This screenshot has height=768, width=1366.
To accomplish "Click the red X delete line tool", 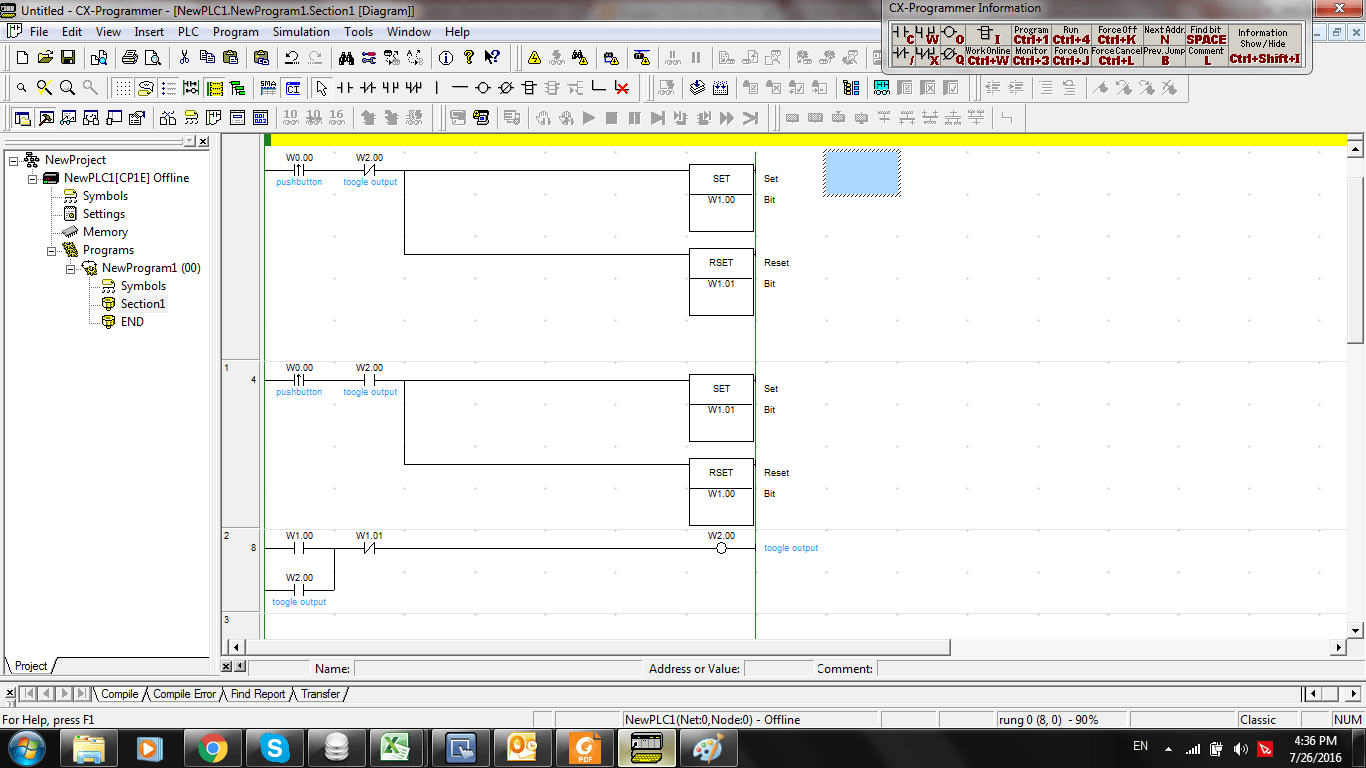I will 622,88.
